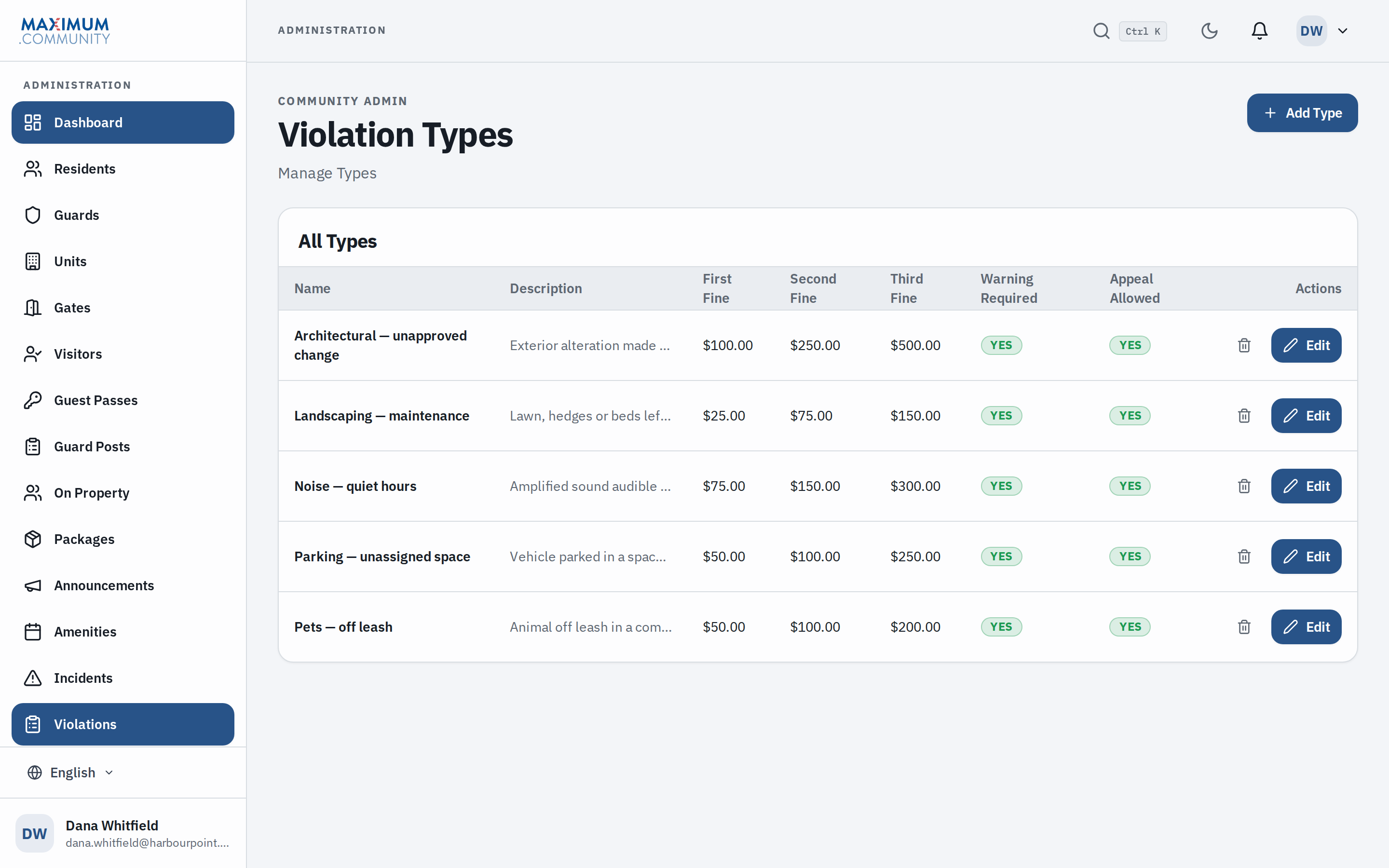Edit Architectural unapproved change type
This screenshot has height=868, width=1389.
(1306, 346)
